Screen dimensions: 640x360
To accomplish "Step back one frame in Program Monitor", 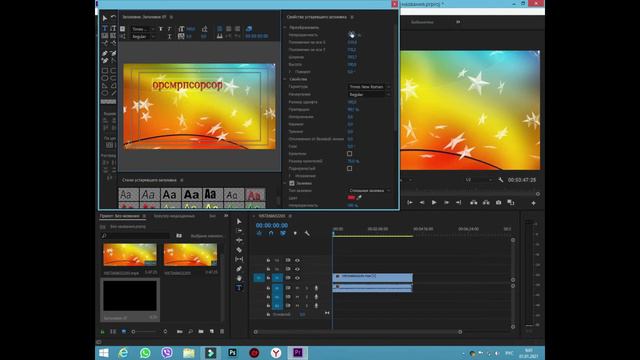I will coord(422,202).
